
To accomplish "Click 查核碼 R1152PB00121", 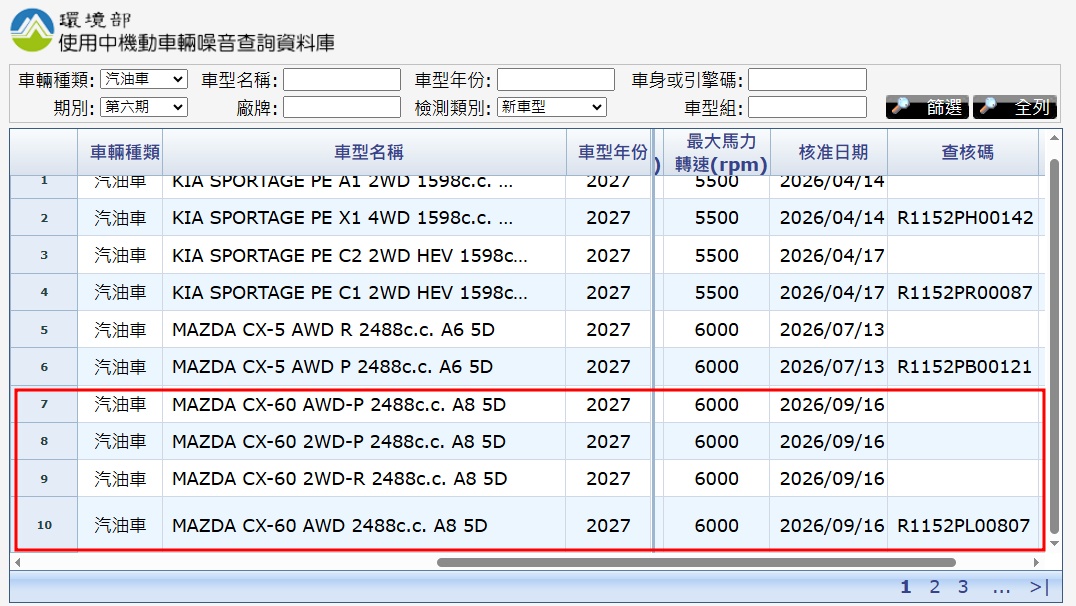I will pyautogui.click(x=964, y=366).
